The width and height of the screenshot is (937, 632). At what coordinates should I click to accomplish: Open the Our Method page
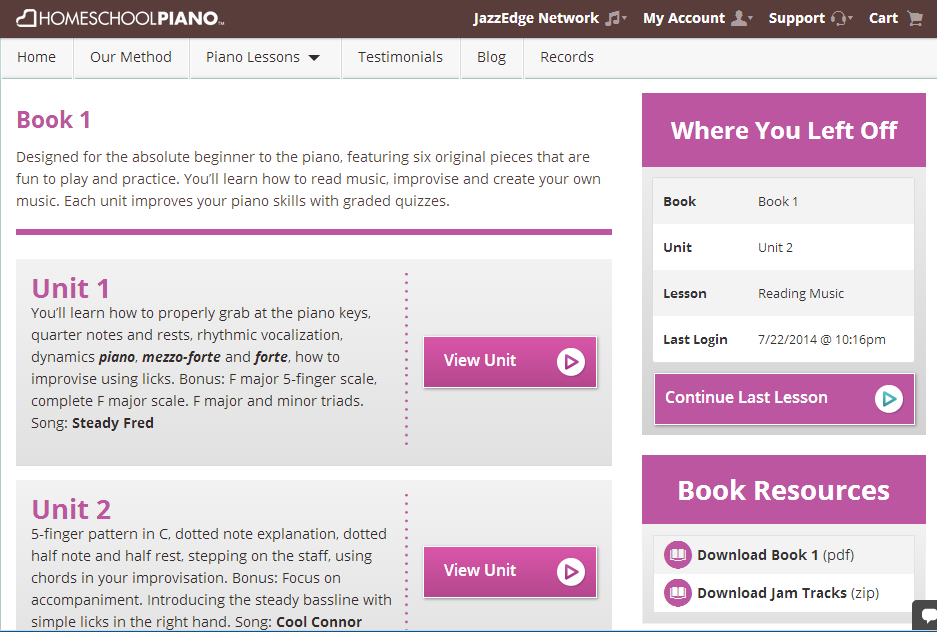[x=131, y=57]
